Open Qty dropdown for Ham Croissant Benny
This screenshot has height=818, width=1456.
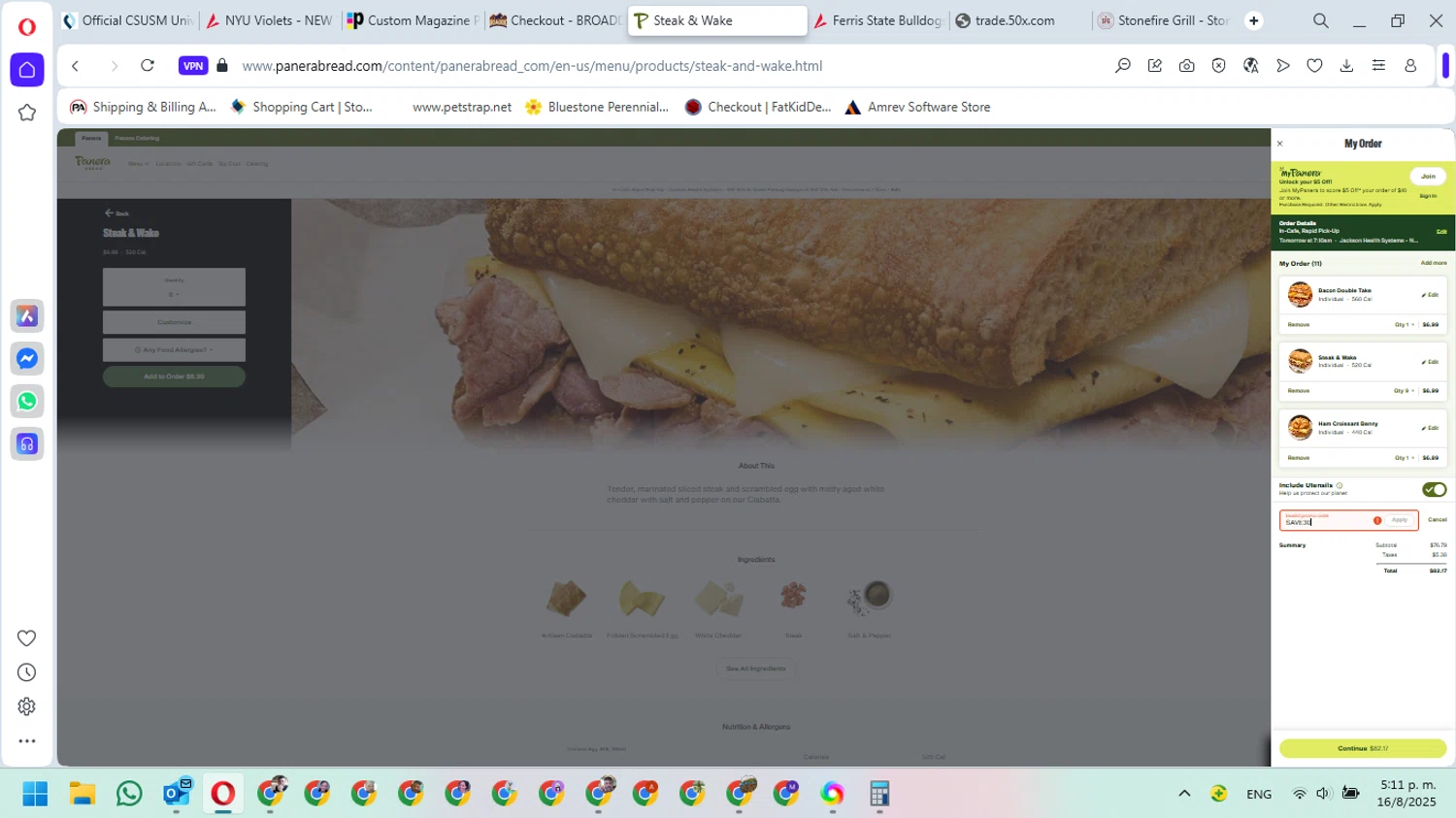pyautogui.click(x=1405, y=458)
